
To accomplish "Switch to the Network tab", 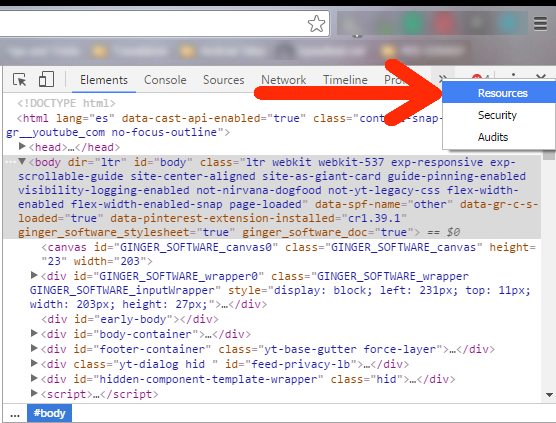I will click(x=283, y=80).
